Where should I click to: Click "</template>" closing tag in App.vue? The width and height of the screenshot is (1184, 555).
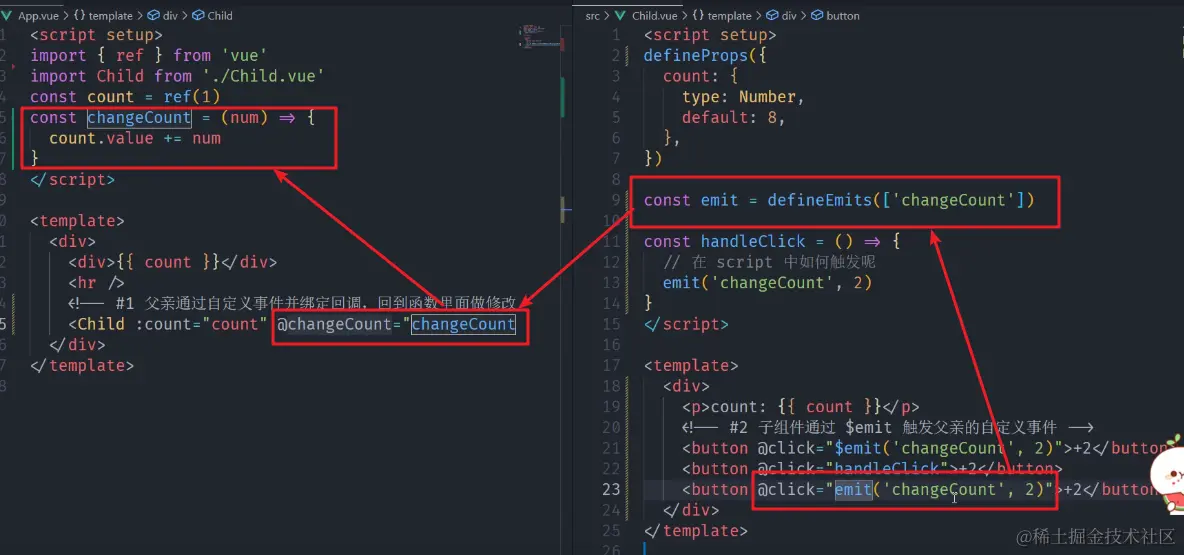82,365
